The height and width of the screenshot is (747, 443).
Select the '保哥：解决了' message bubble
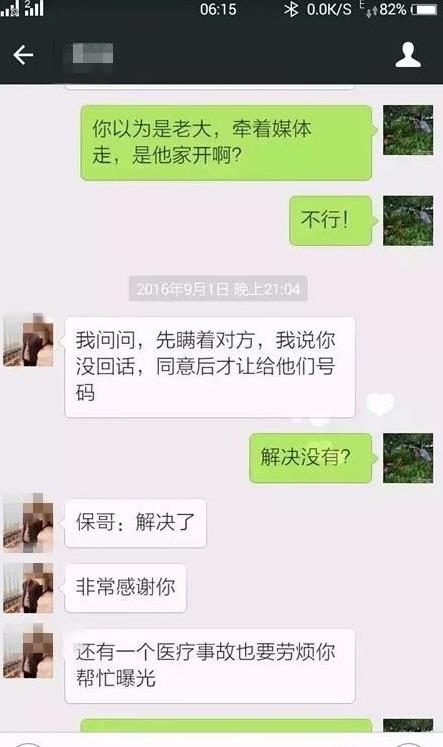[135, 523]
